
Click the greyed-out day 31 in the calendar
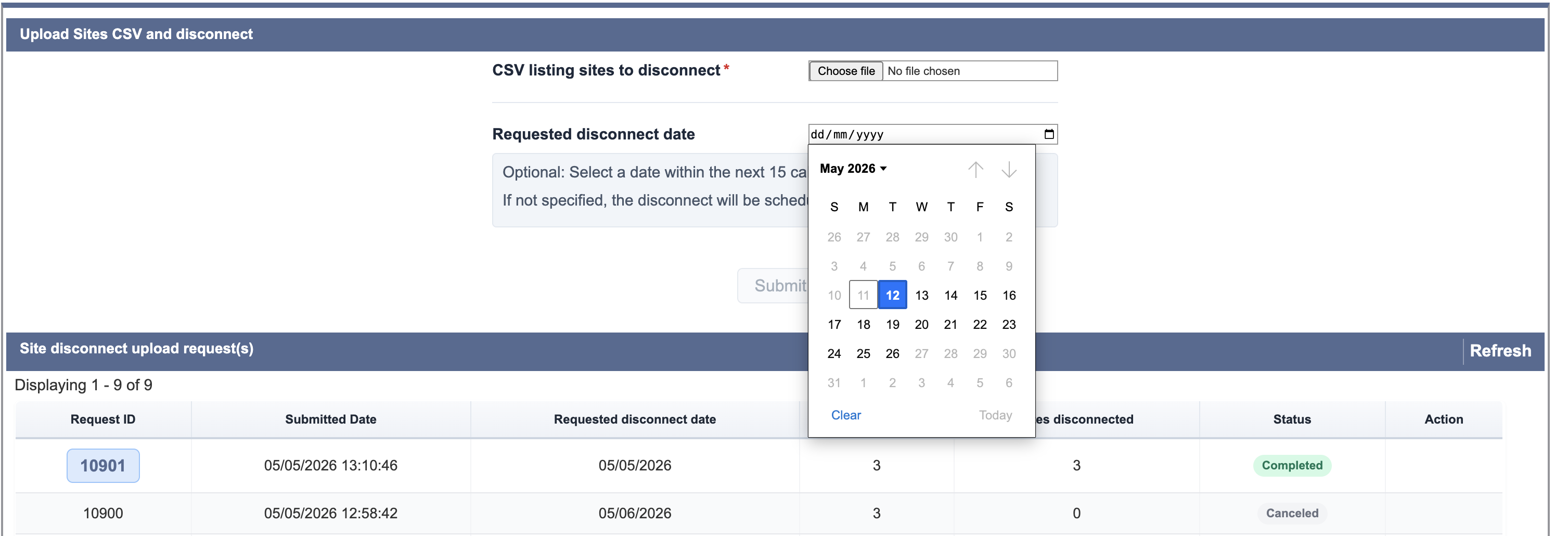point(834,382)
